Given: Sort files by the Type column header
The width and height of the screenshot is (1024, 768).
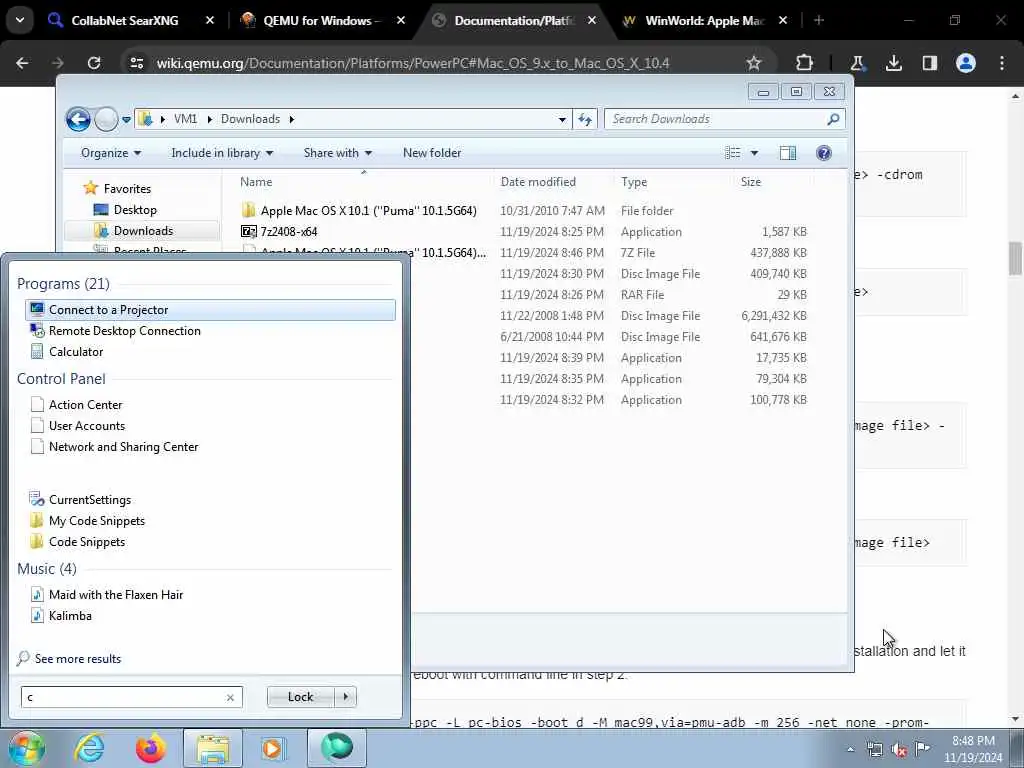Looking at the screenshot, I should [633, 182].
